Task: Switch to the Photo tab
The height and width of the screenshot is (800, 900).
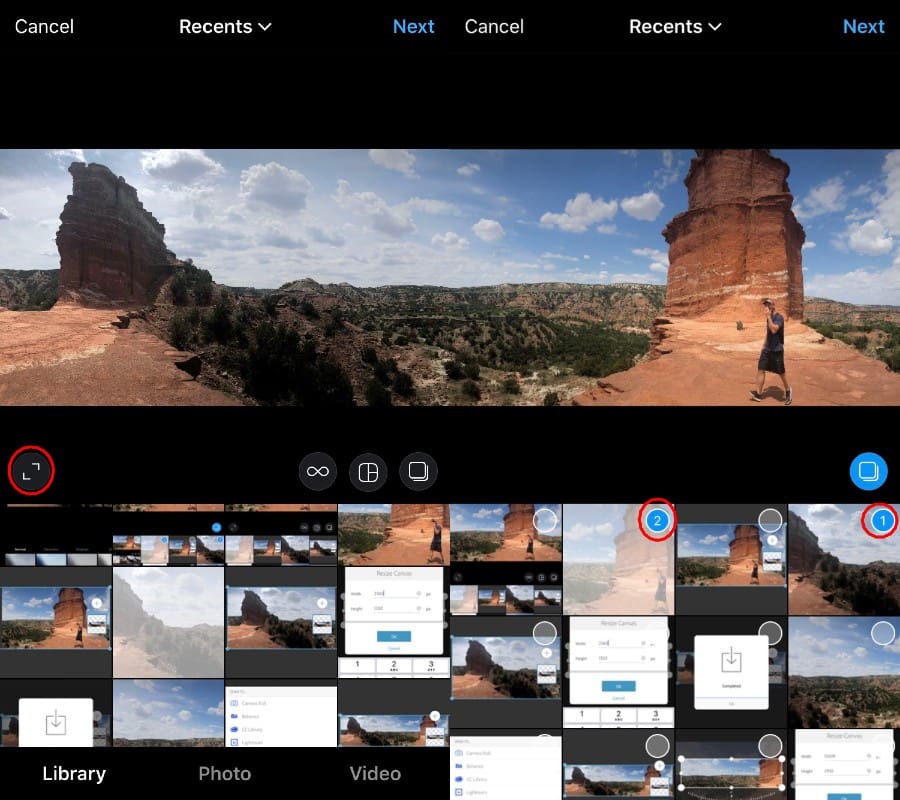Action: pos(224,773)
